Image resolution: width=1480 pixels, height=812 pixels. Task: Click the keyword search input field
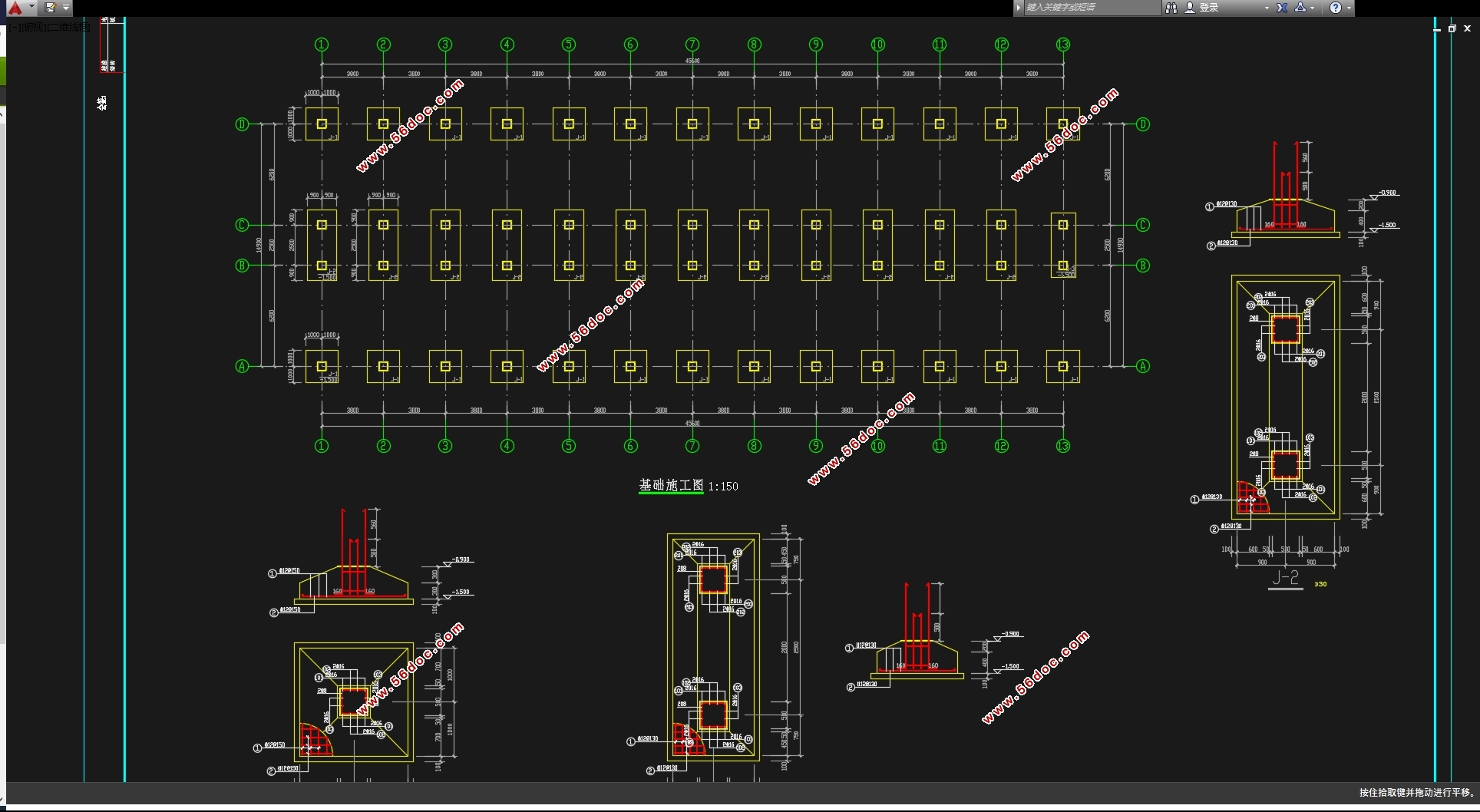click(1092, 8)
